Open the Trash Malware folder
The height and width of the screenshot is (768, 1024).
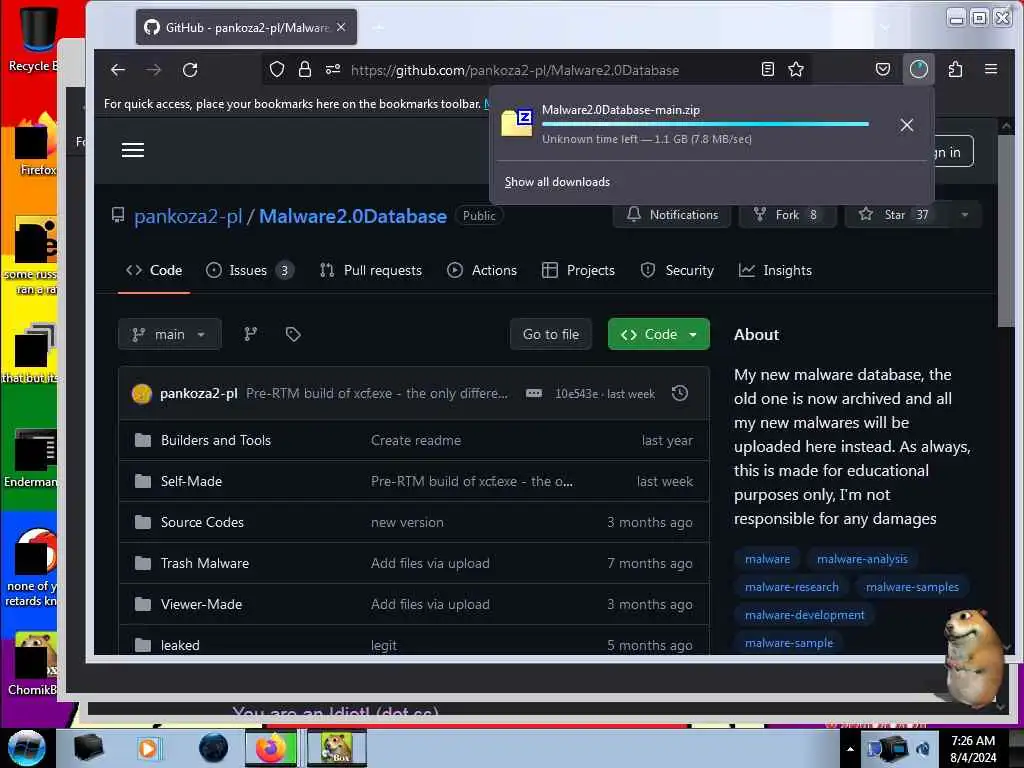pos(204,564)
